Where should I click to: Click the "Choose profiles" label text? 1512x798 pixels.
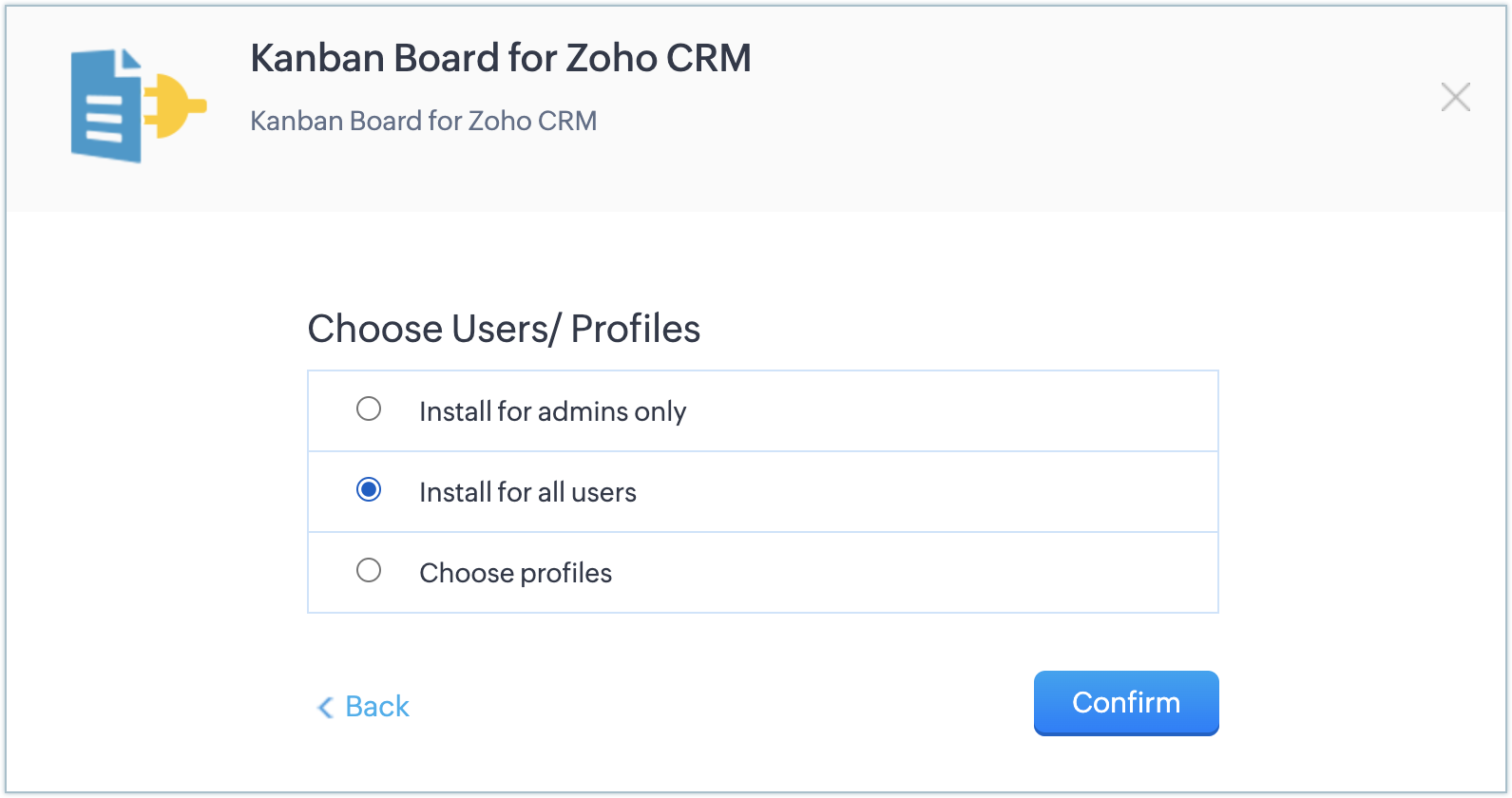pos(515,573)
